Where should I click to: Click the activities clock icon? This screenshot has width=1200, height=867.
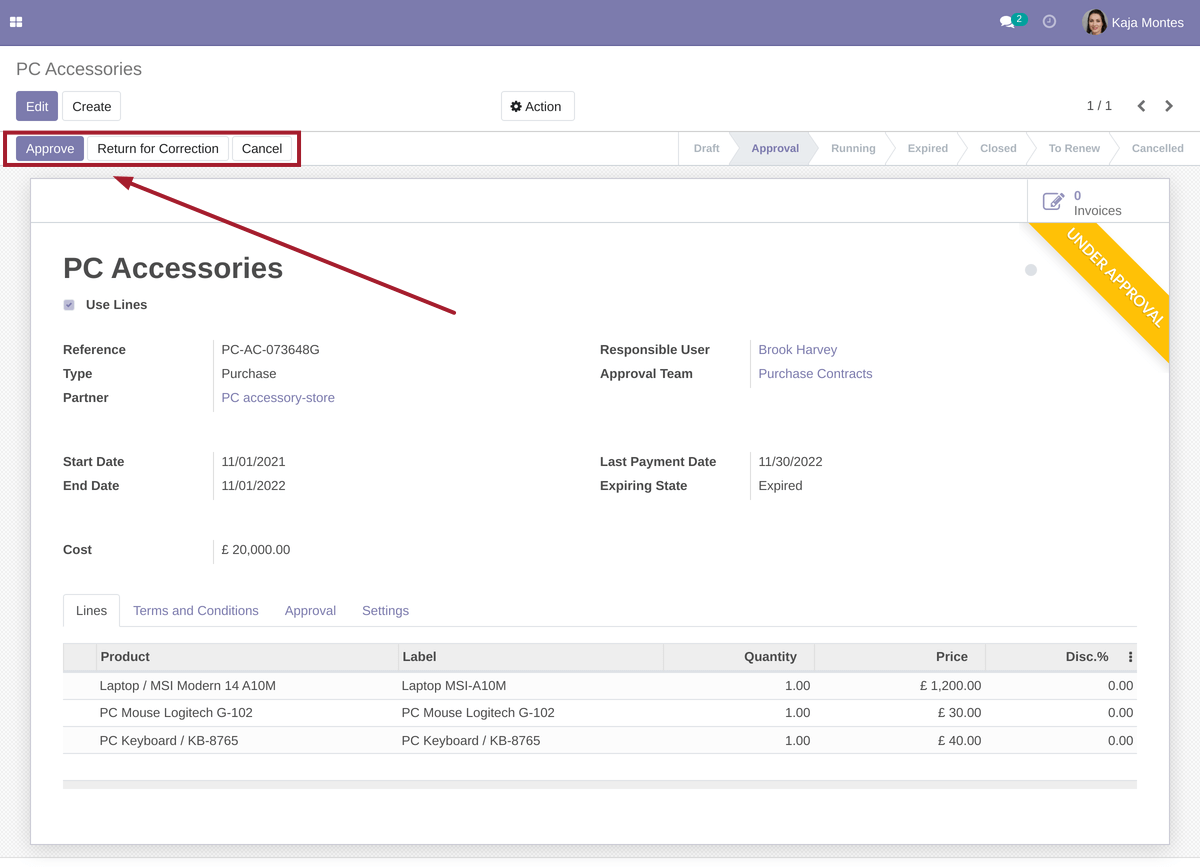coord(1049,22)
